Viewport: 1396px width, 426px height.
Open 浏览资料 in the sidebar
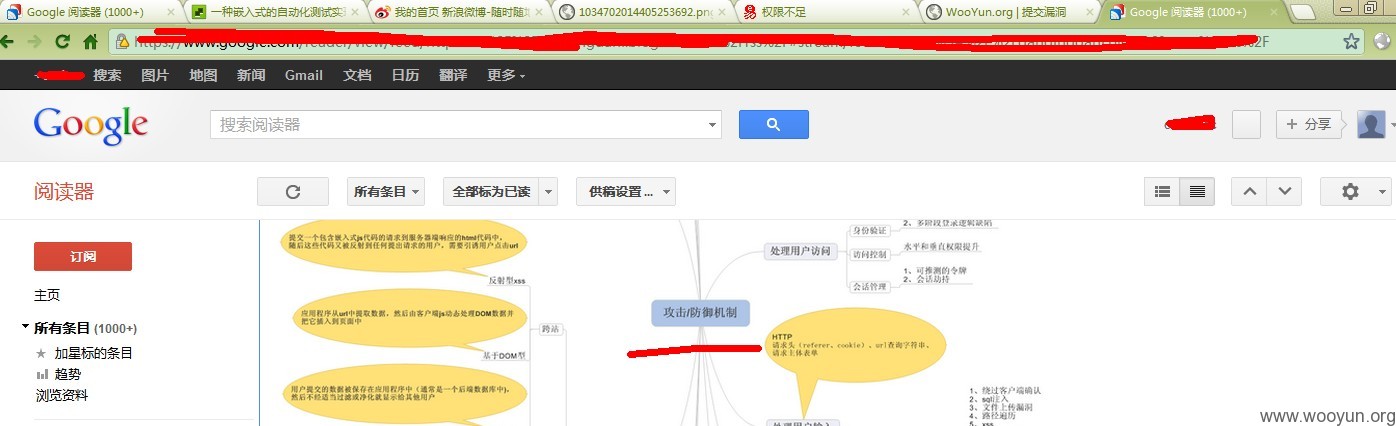(x=62, y=395)
